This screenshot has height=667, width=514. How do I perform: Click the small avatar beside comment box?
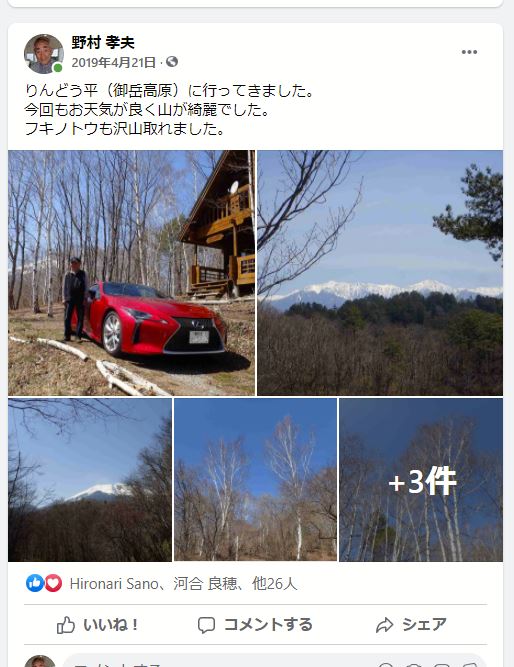(40, 662)
